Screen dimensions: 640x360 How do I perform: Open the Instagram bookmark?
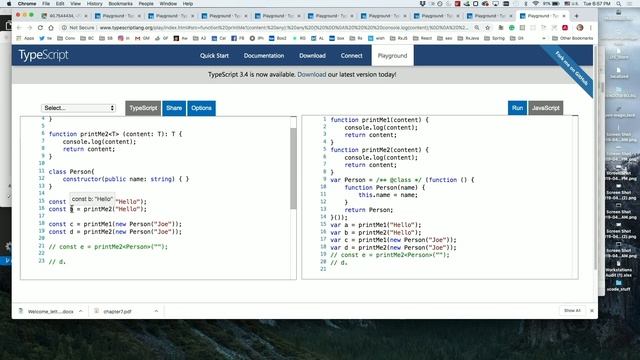(x=124, y=38)
